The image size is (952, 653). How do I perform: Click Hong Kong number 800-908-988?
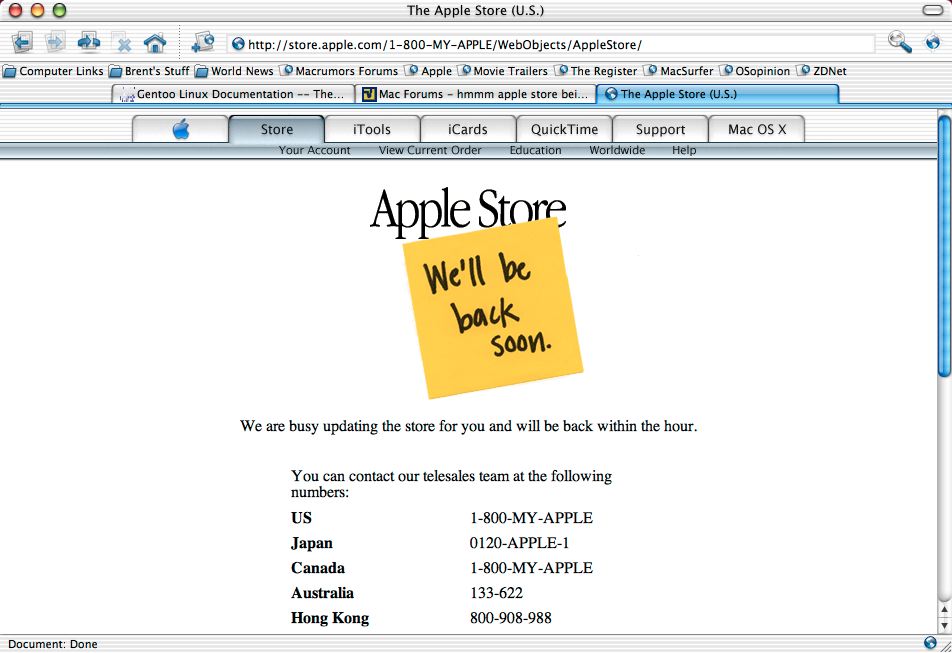click(x=511, y=618)
